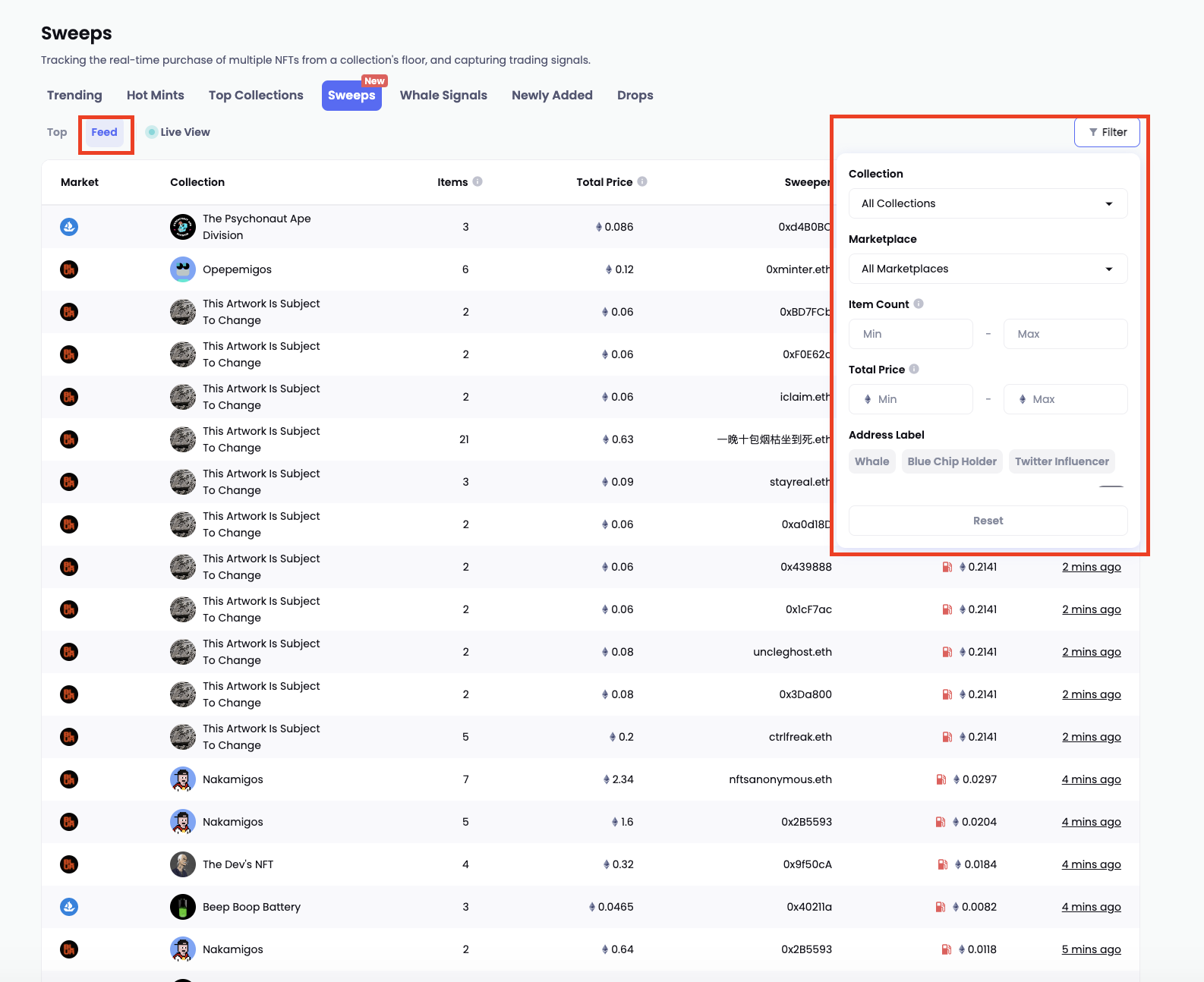This screenshot has width=1204, height=982.
Task: Click the Total Price column info icon
Action: click(x=642, y=181)
